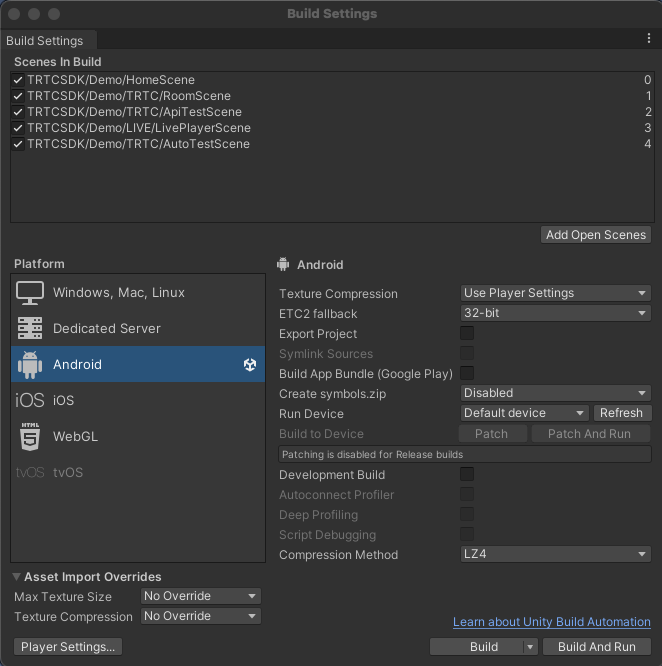This screenshot has height=666, width=662.
Task: Click the Player Settings button
Action: (x=68, y=647)
